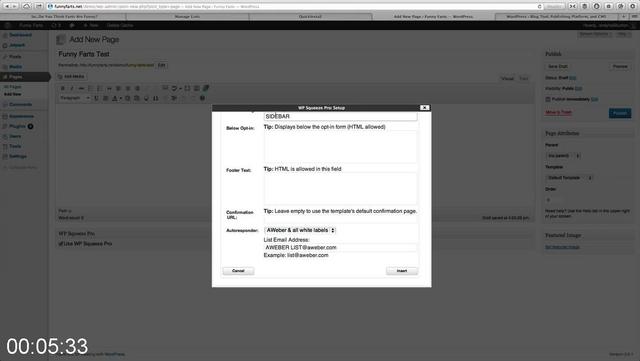Switch to the Text editor tab
The height and width of the screenshot is (361, 640).
tap(524, 78)
